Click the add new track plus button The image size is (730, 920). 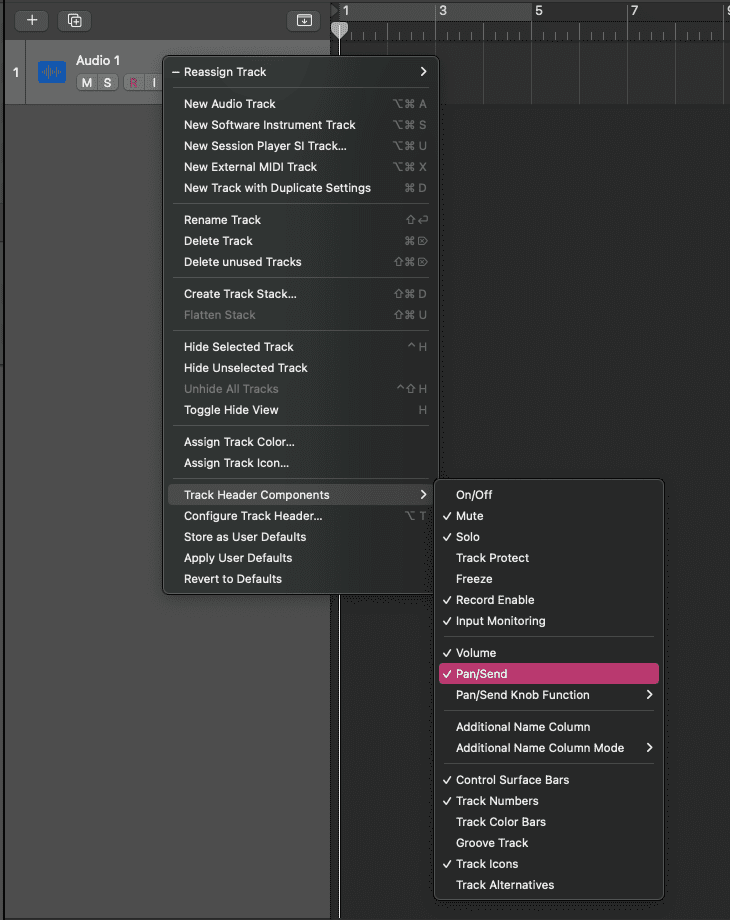point(32,20)
